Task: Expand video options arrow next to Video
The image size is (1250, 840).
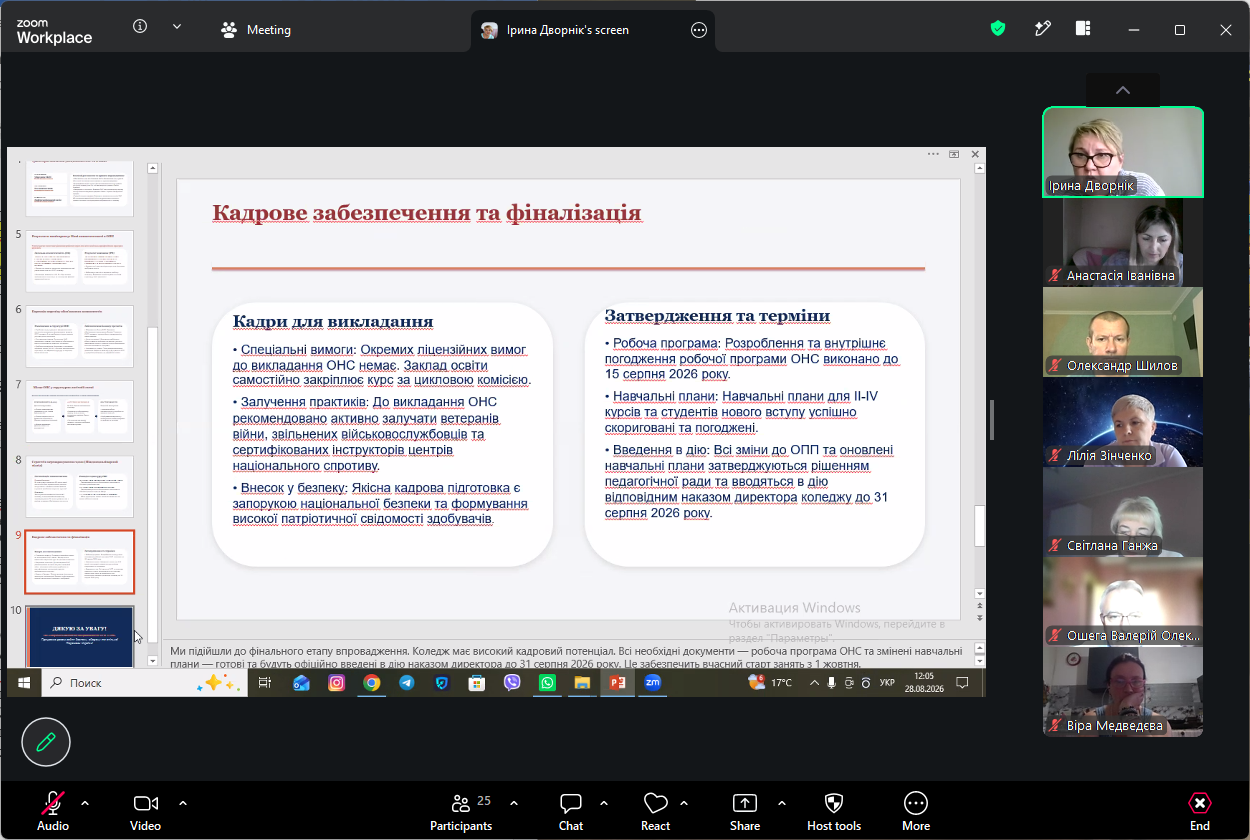Action: pos(183,802)
